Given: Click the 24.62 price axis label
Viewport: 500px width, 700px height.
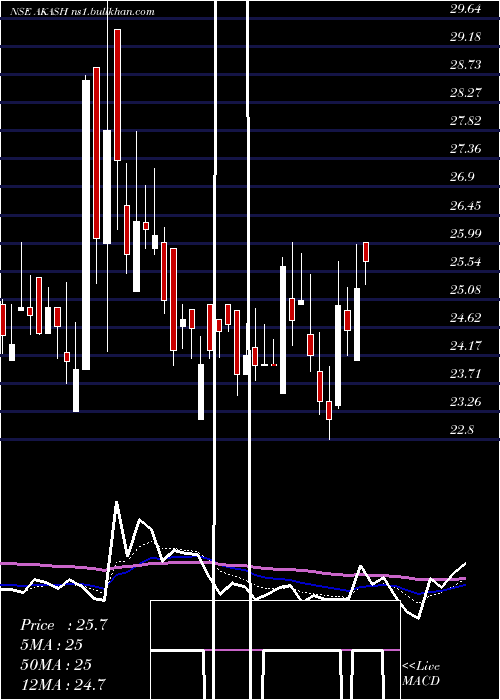Looking at the screenshot, I should pos(465,317).
